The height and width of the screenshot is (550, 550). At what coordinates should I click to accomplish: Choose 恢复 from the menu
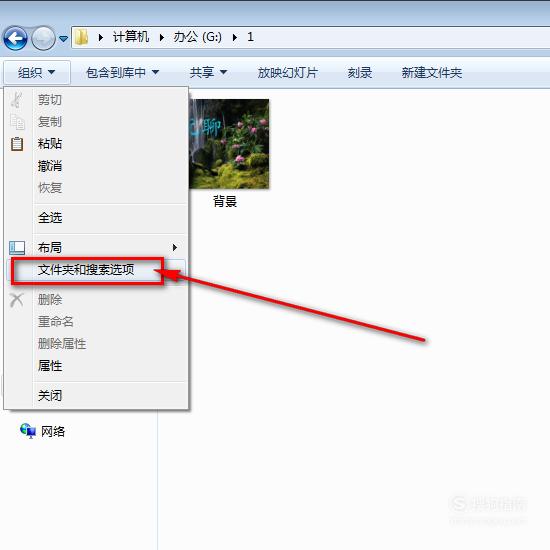pos(96,188)
